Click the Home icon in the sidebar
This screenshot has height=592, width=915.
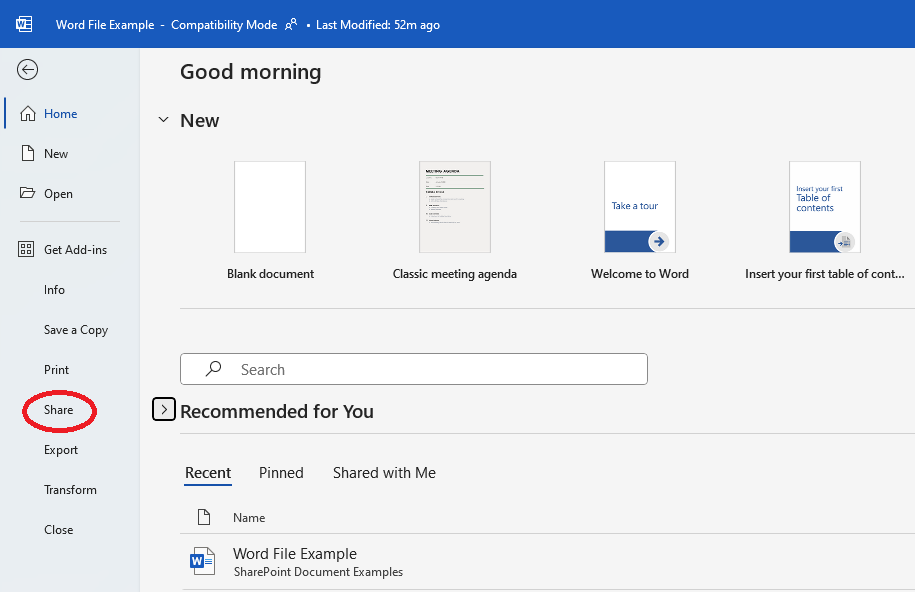click(x=28, y=114)
